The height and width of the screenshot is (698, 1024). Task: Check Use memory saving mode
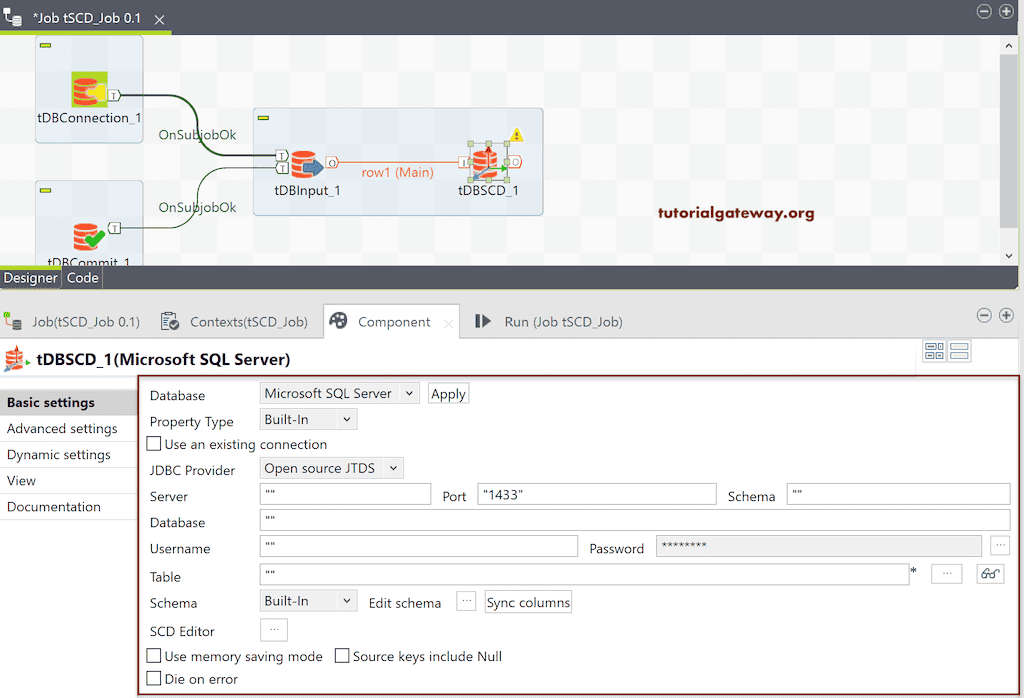[x=153, y=656]
